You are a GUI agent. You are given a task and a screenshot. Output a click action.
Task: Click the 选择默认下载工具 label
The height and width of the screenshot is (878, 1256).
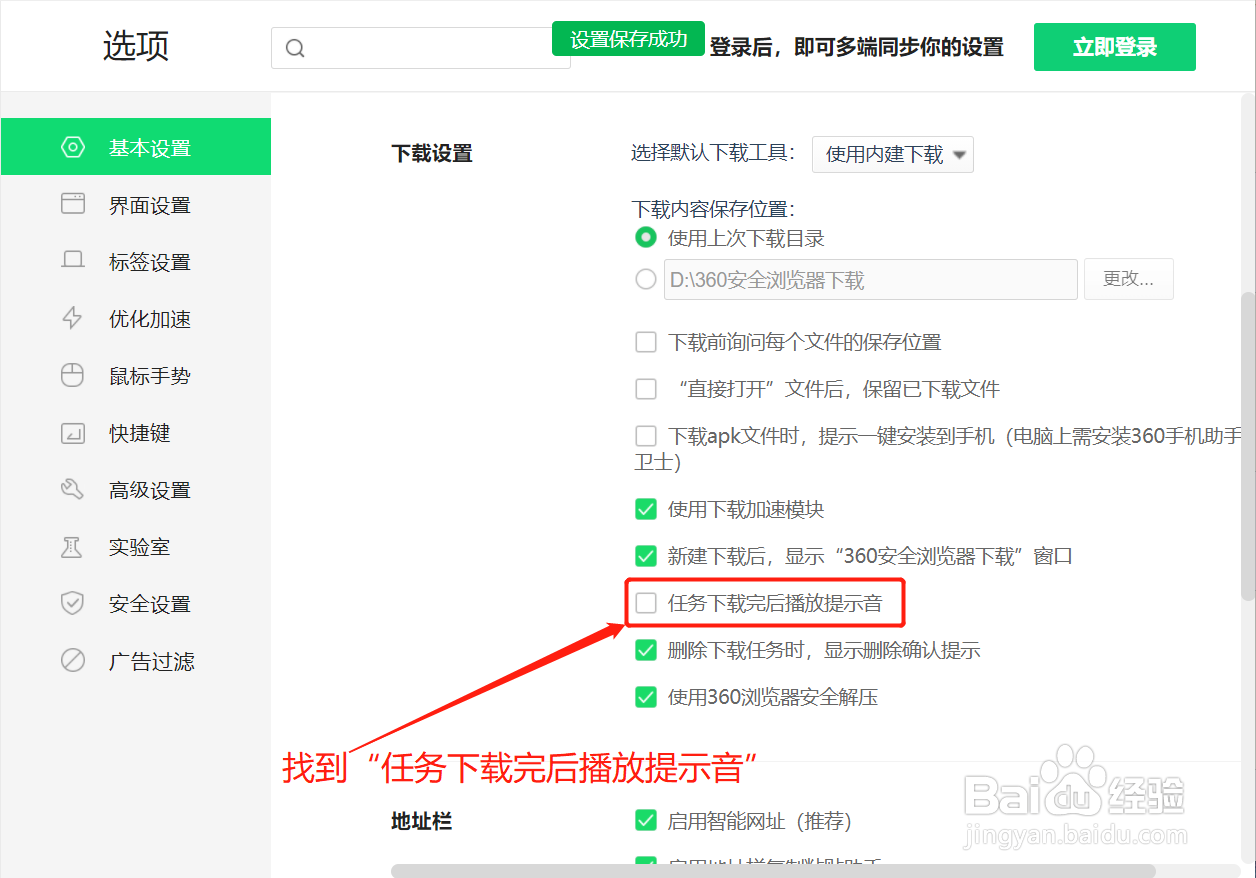713,153
